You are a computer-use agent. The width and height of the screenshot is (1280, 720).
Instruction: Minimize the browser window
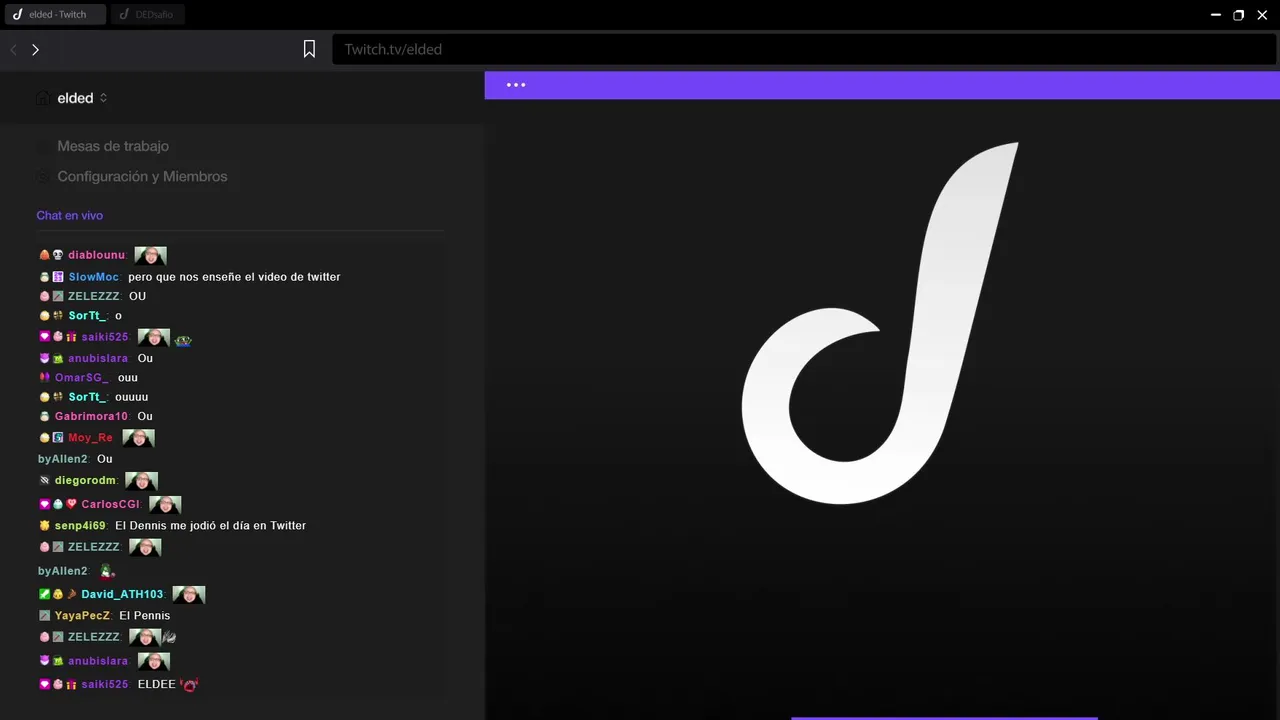[x=1216, y=15]
